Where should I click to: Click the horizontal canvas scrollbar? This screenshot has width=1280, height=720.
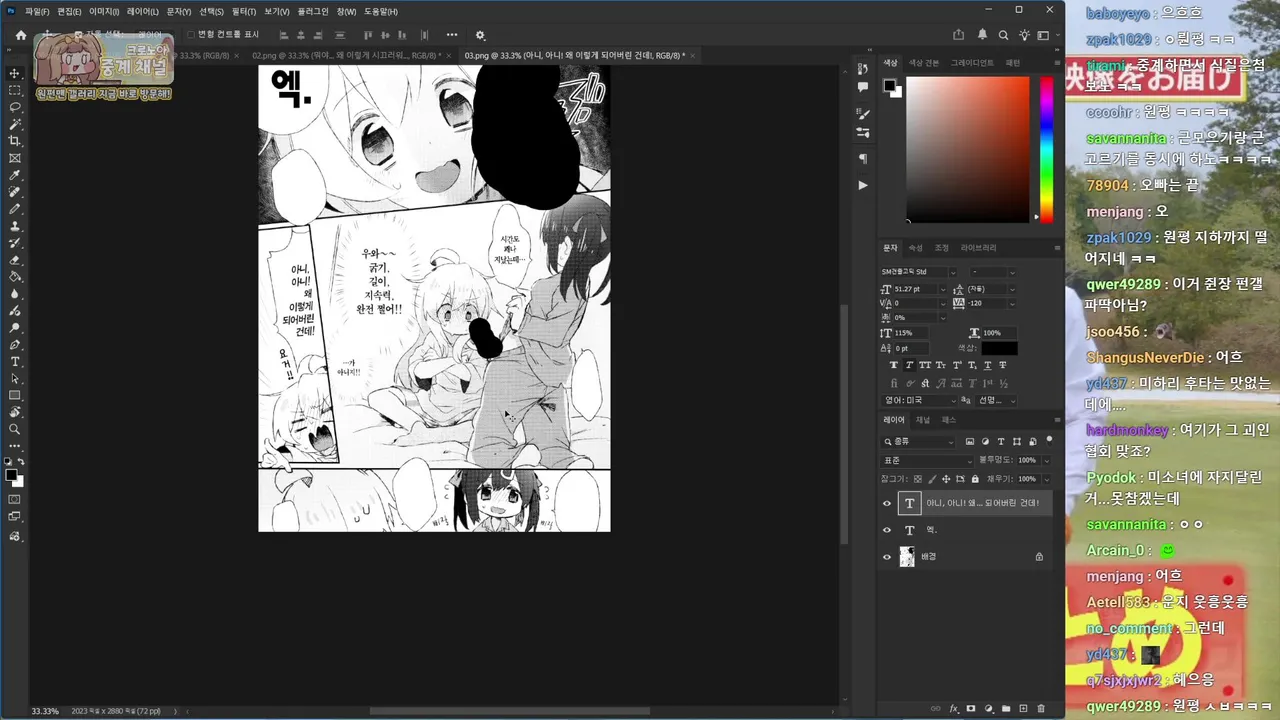pos(510,711)
